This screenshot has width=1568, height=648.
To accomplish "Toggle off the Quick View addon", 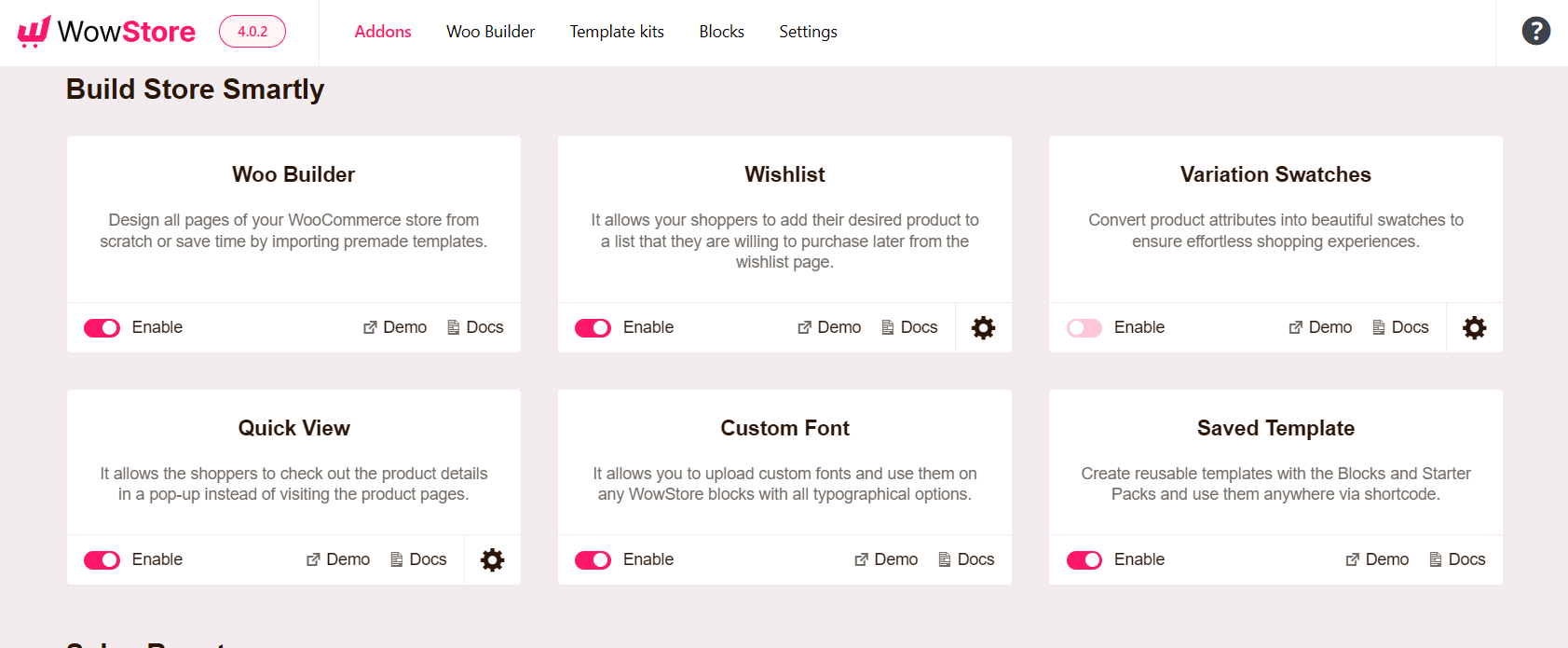I will pyautogui.click(x=102, y=559).
